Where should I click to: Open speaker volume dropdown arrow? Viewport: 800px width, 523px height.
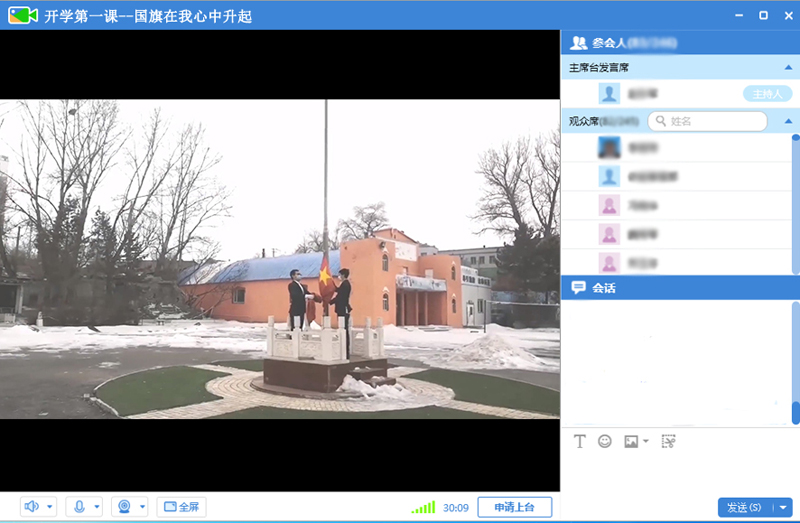pos(50,507)
